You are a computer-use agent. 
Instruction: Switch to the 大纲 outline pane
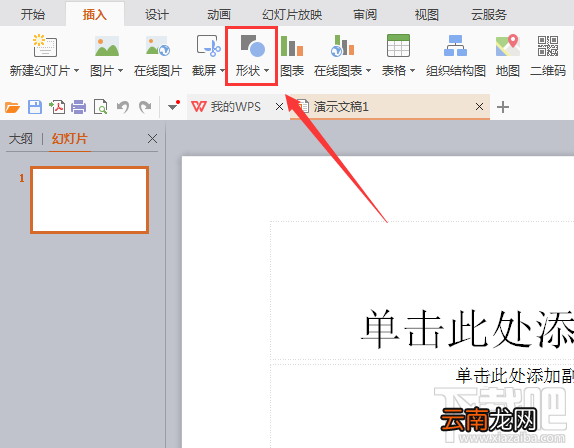[20, 139]
